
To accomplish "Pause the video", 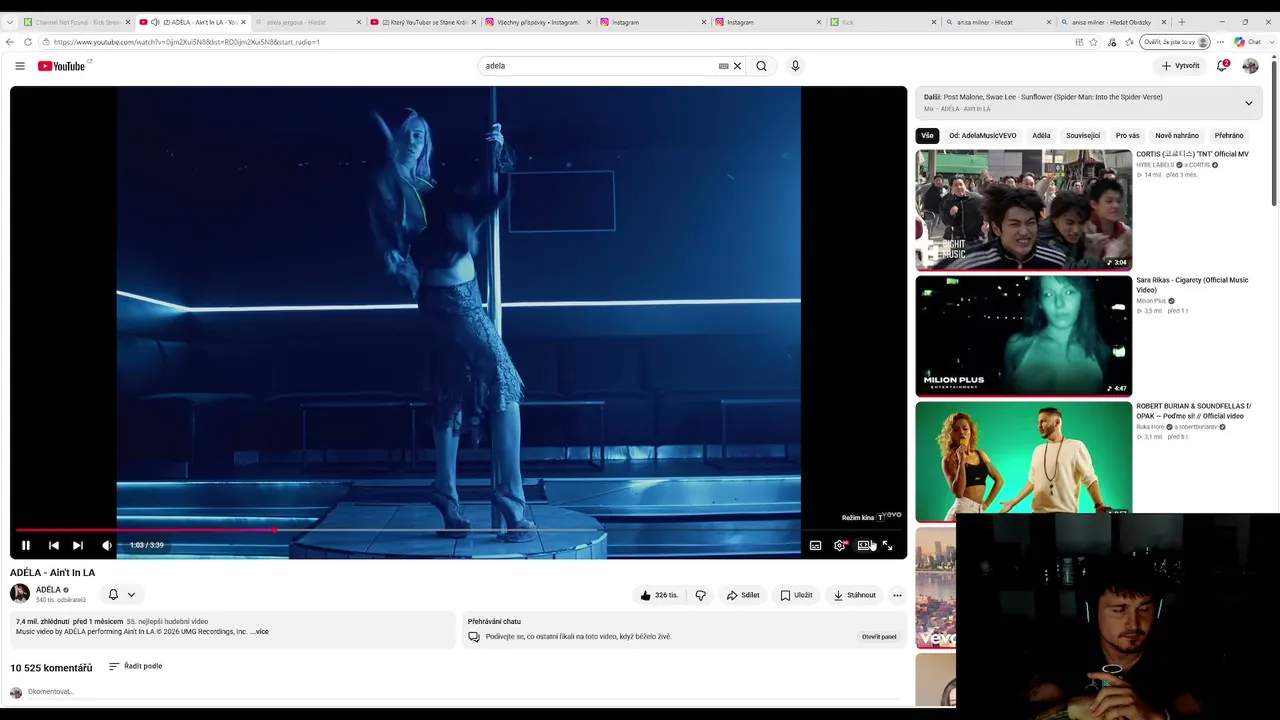I will click(26, 545).
